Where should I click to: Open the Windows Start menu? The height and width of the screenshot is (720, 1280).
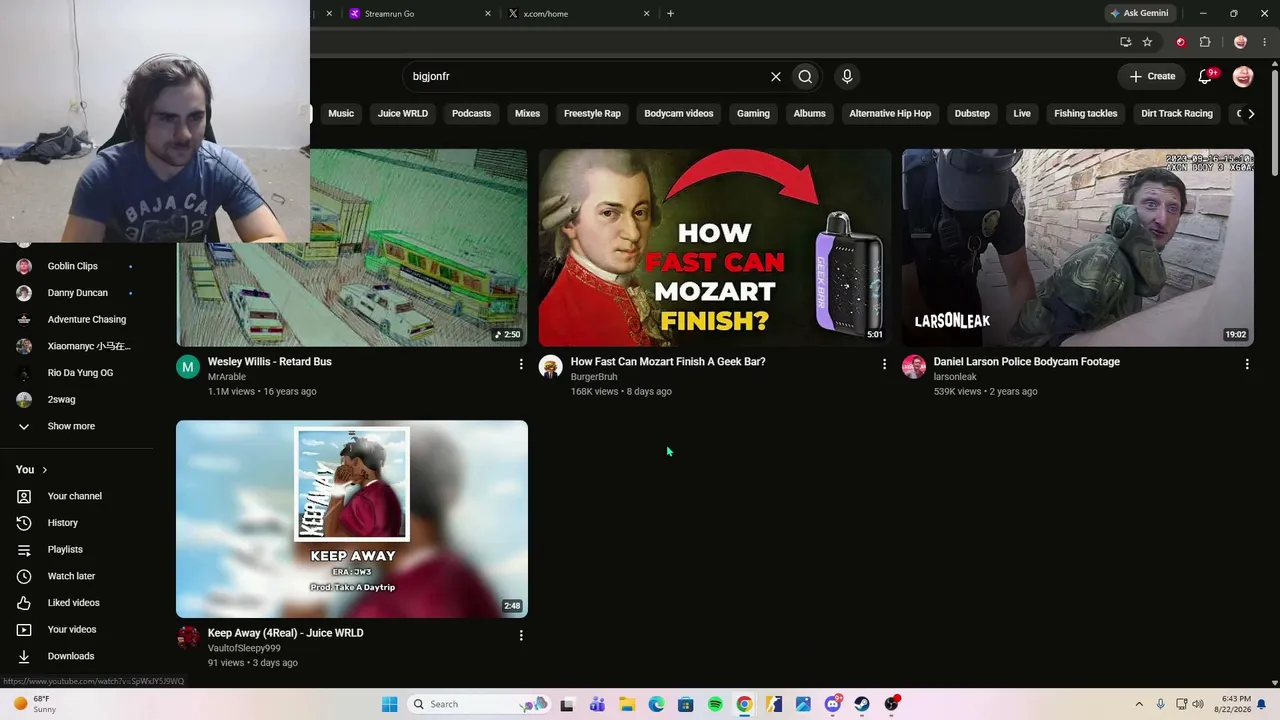click(x=389, y=704)
